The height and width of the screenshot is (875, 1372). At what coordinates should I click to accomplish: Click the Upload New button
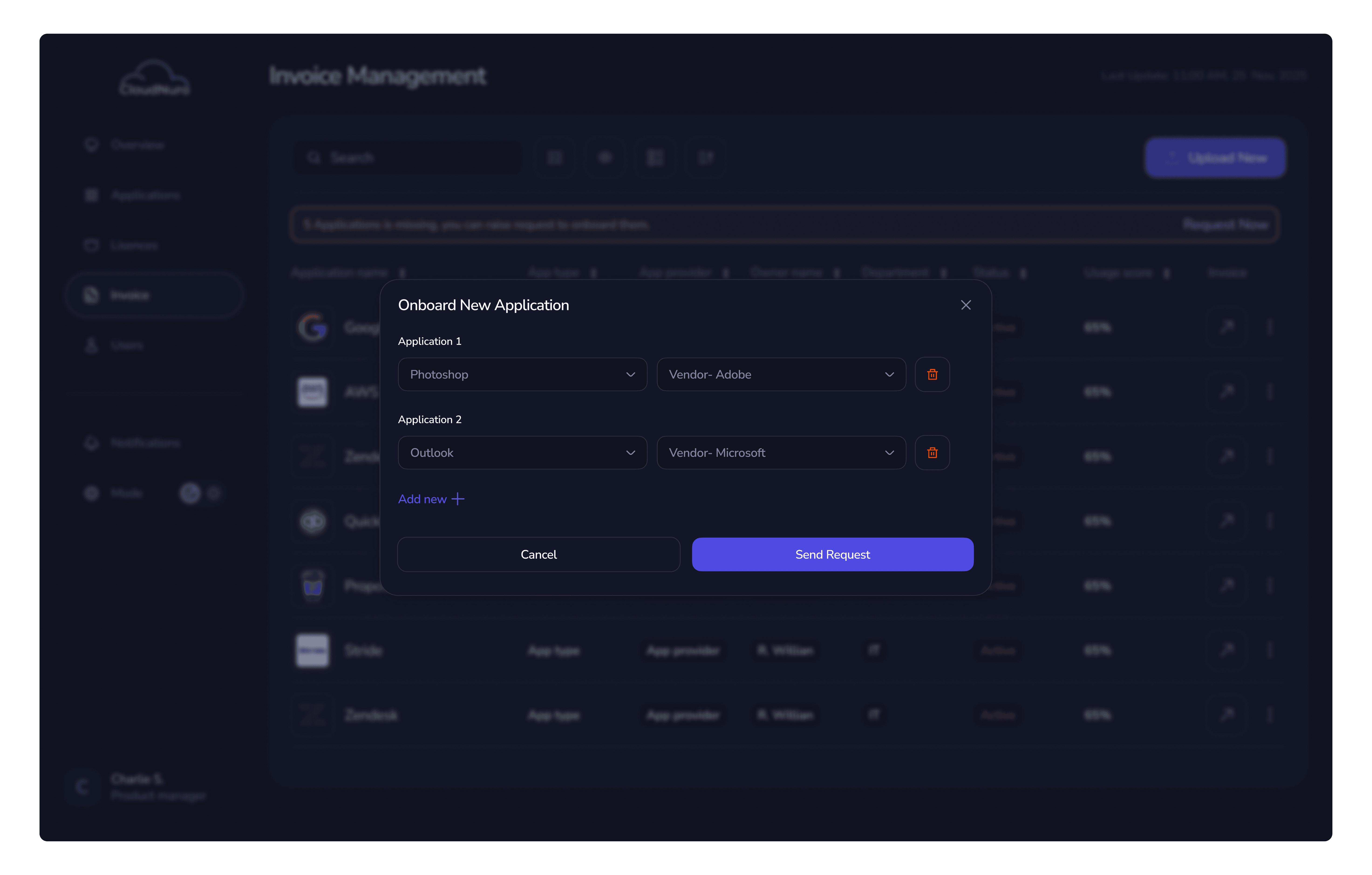1215,158
